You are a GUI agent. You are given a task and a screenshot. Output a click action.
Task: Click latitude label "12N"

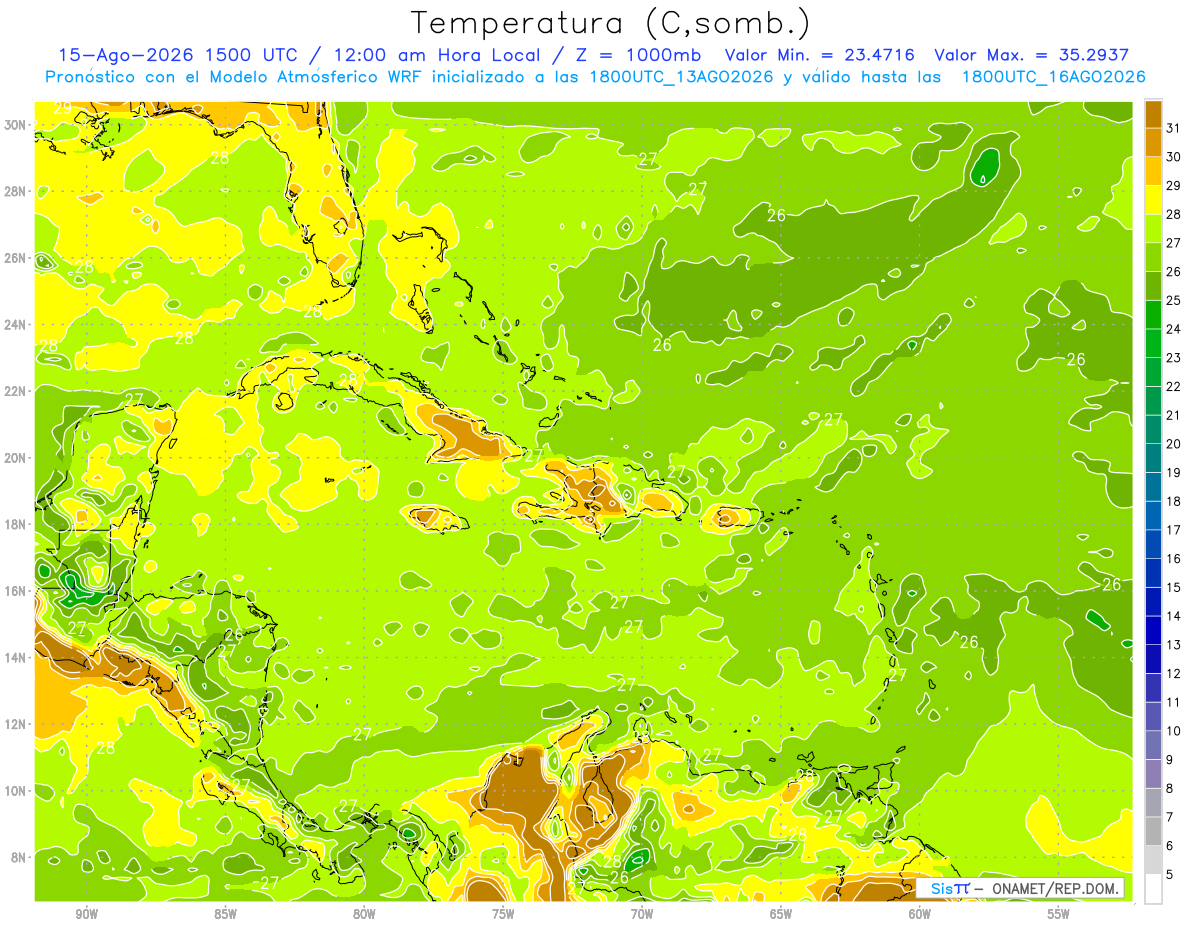16,724
